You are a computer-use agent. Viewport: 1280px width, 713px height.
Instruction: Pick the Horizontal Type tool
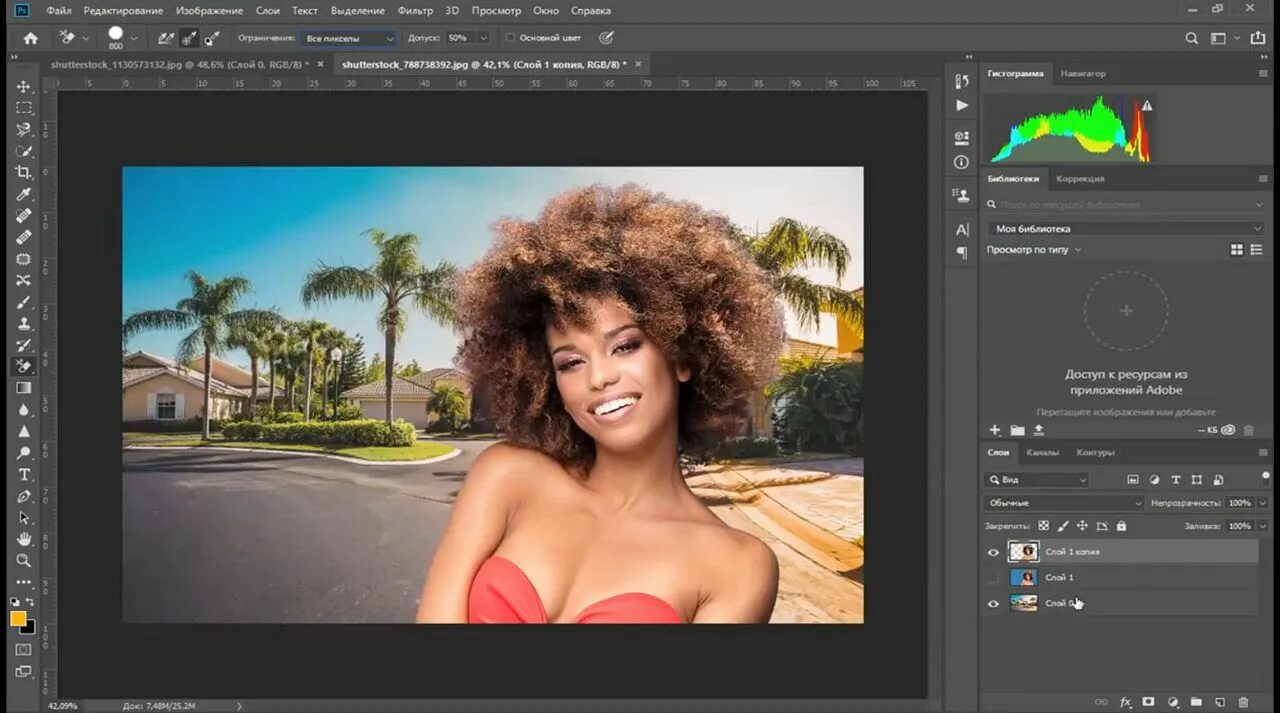coord(24,474)
